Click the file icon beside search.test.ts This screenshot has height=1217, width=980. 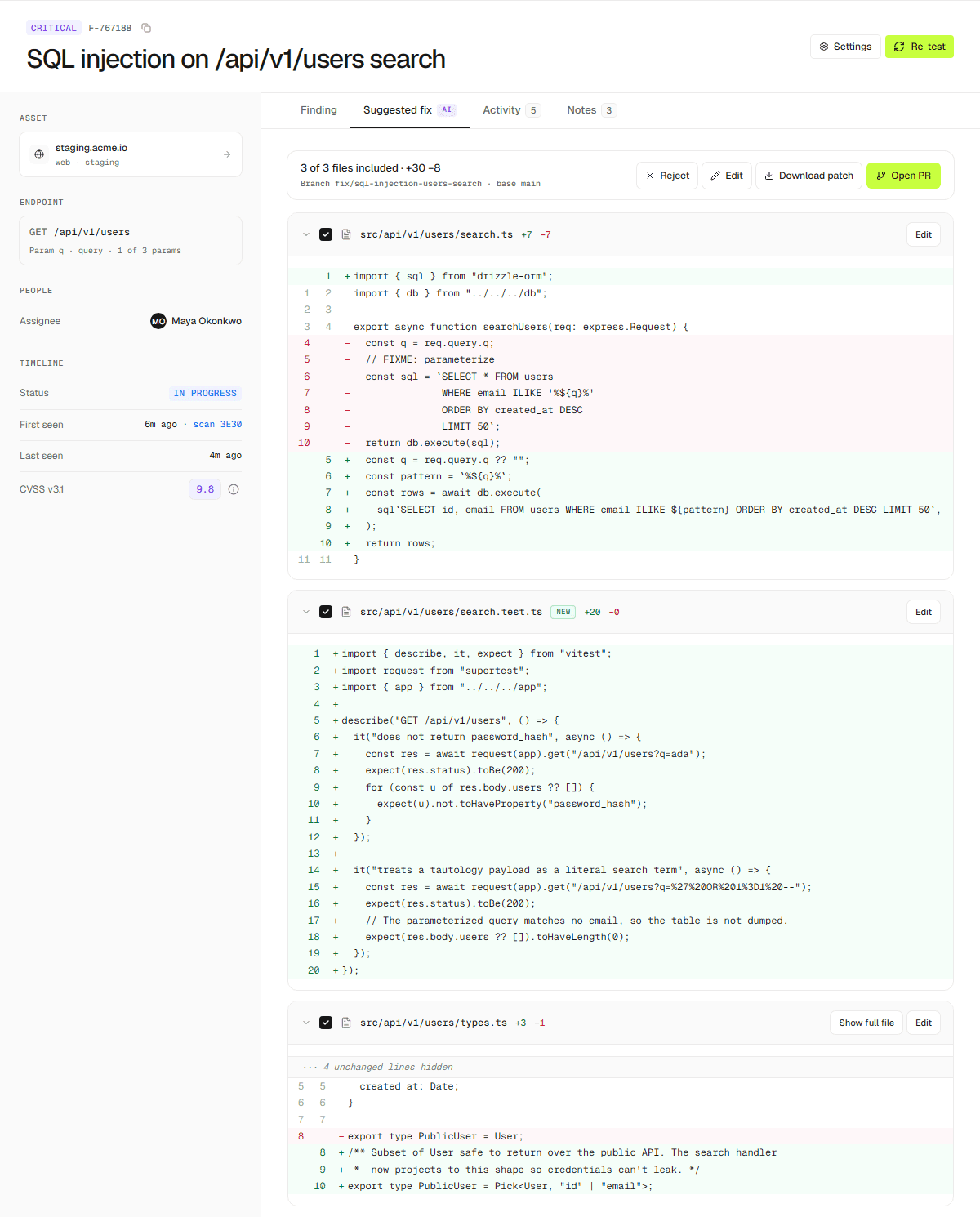pos(346,612)
